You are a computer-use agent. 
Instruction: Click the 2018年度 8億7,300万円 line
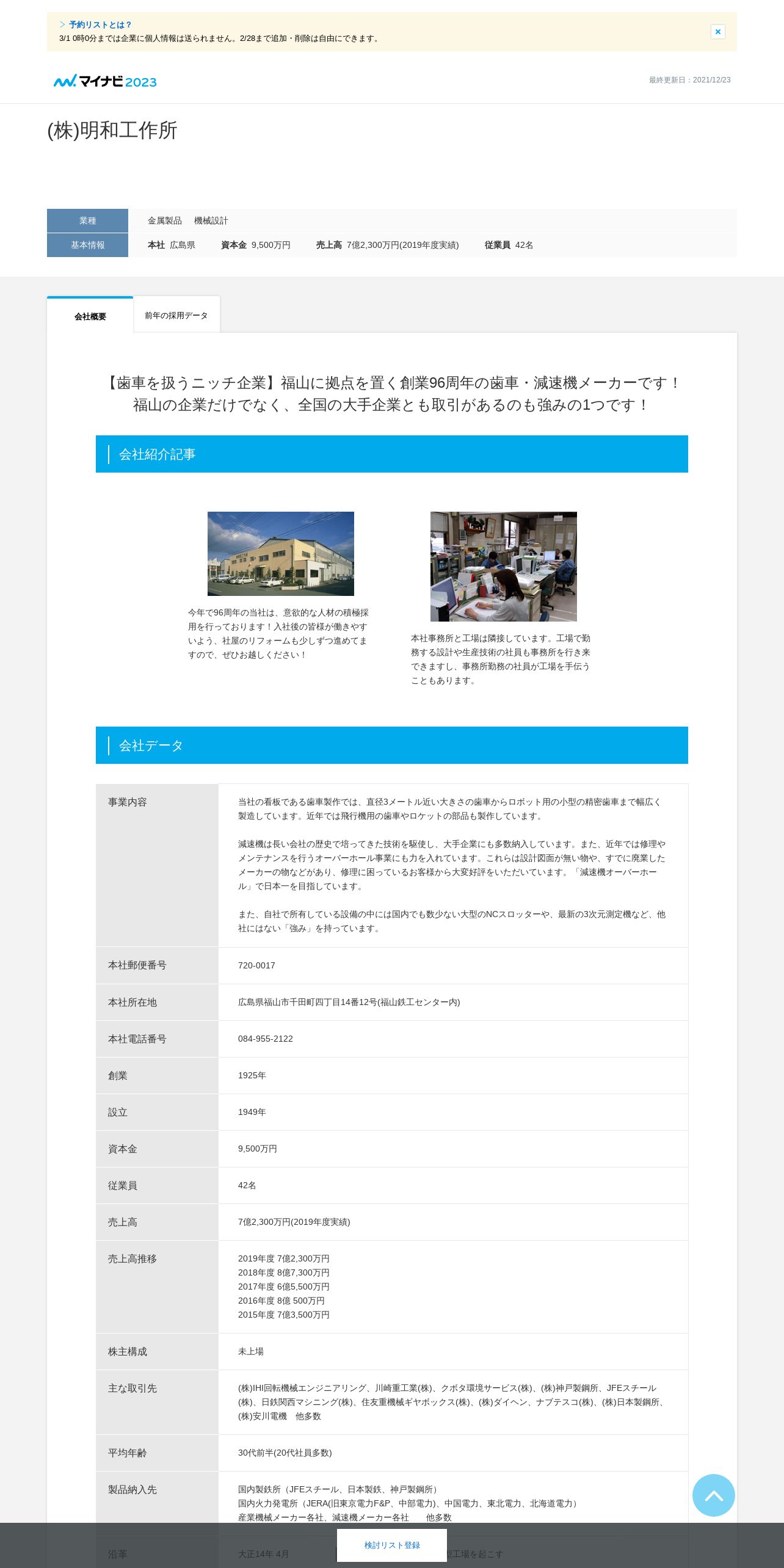pyautogui.click(x=284, y=1272)
